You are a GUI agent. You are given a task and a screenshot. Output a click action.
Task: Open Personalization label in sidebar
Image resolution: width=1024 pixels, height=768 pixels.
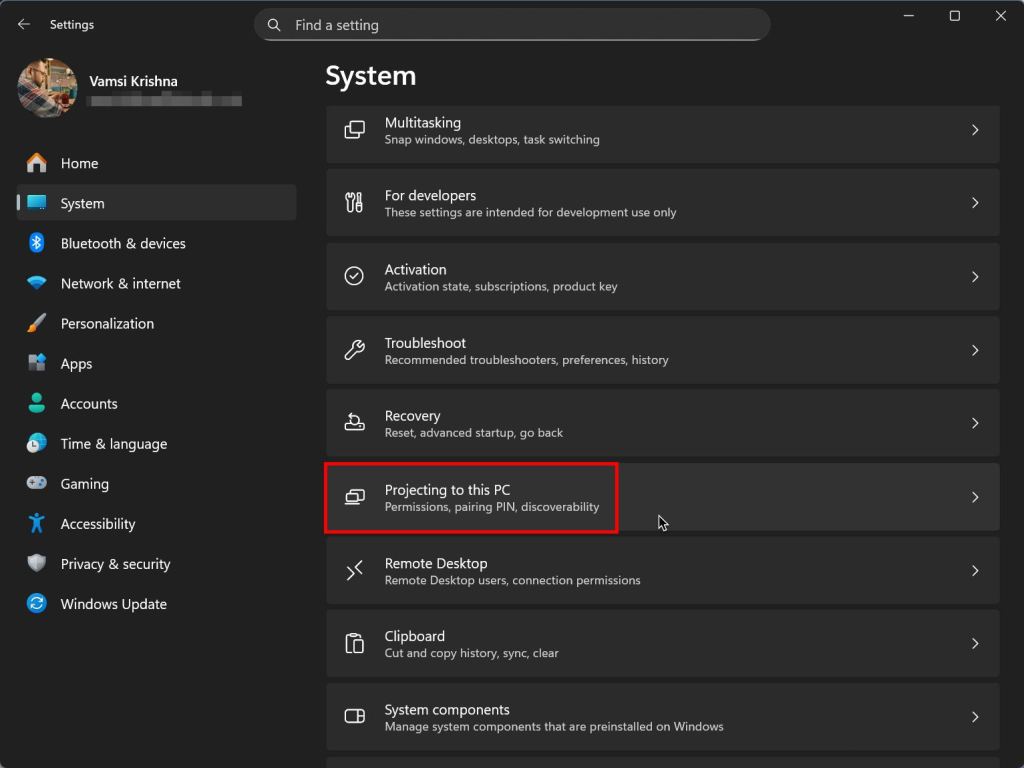(107, 324)
